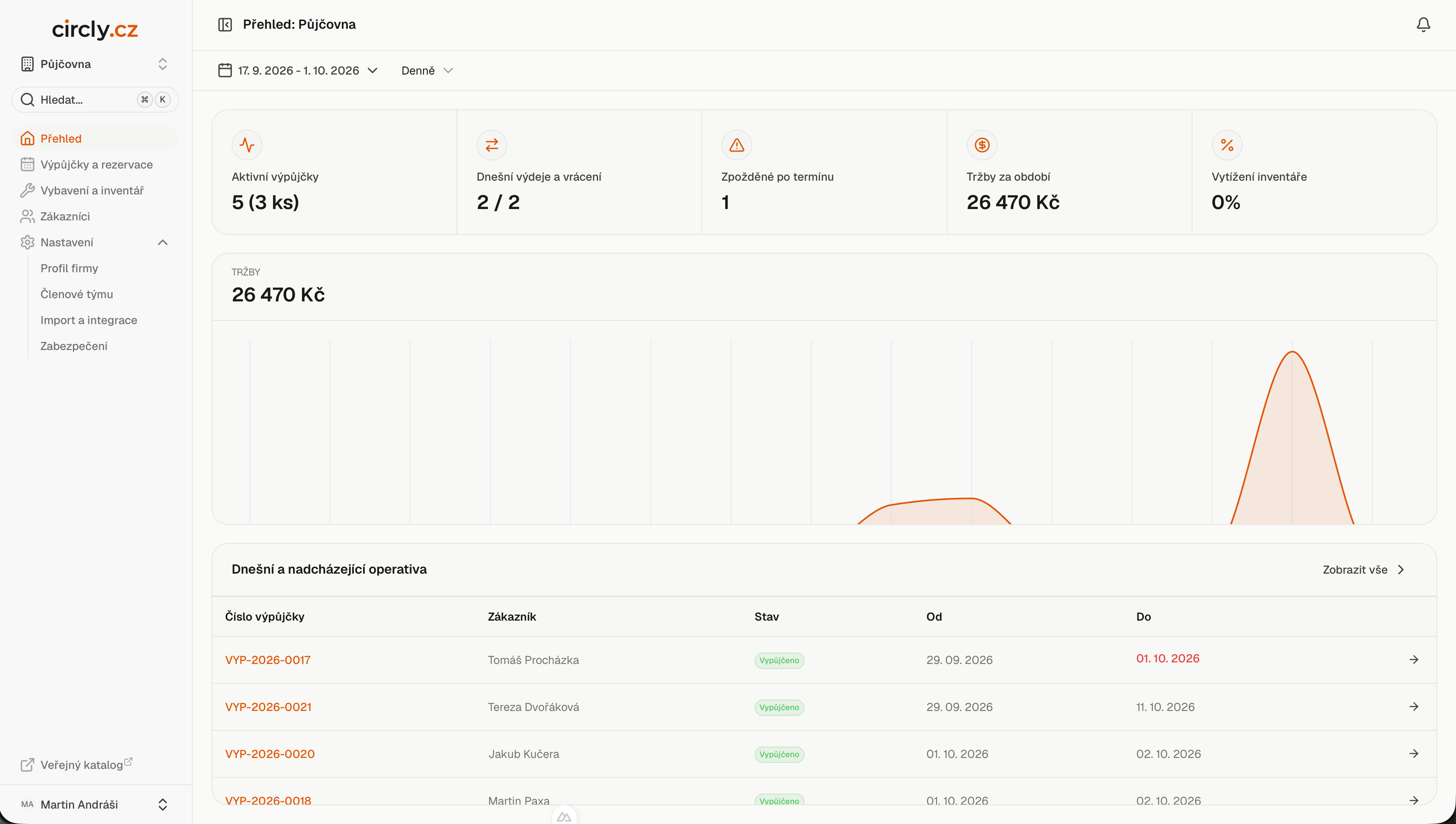The width and height of the screenshot is (1456, 824).
Task: Click the Vytížení inventáře percent icon
Action: tap(1227, 145)
